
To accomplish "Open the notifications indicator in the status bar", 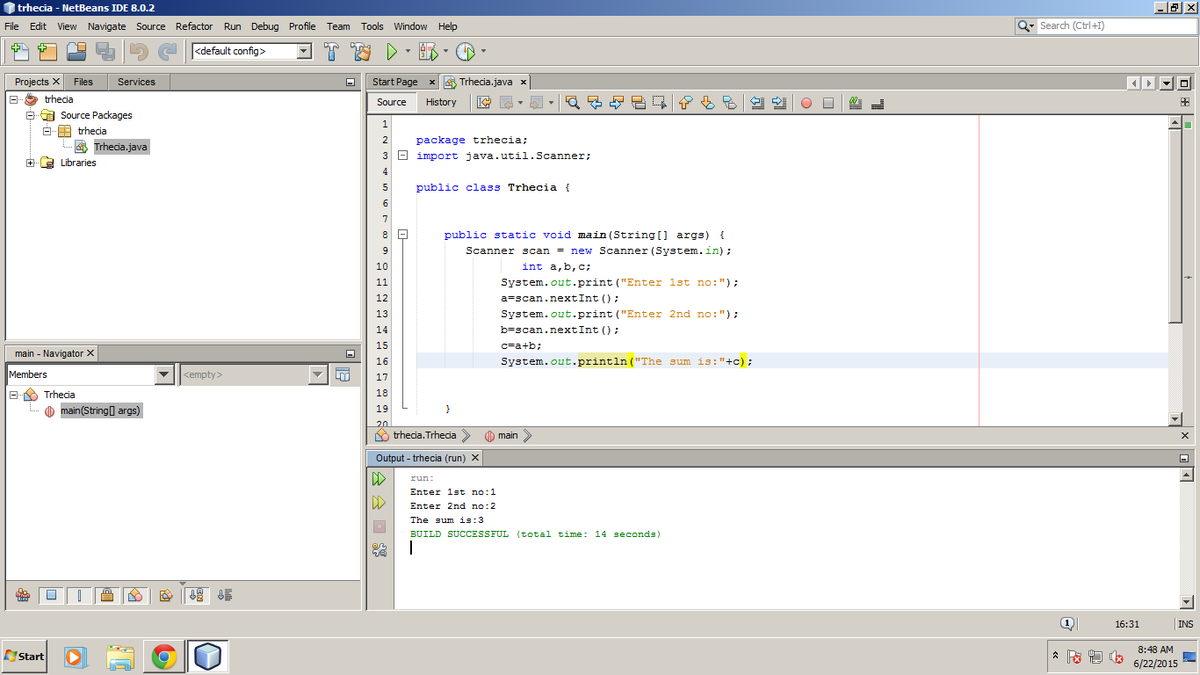I will pyautogui.click(x=1067, y=623).
